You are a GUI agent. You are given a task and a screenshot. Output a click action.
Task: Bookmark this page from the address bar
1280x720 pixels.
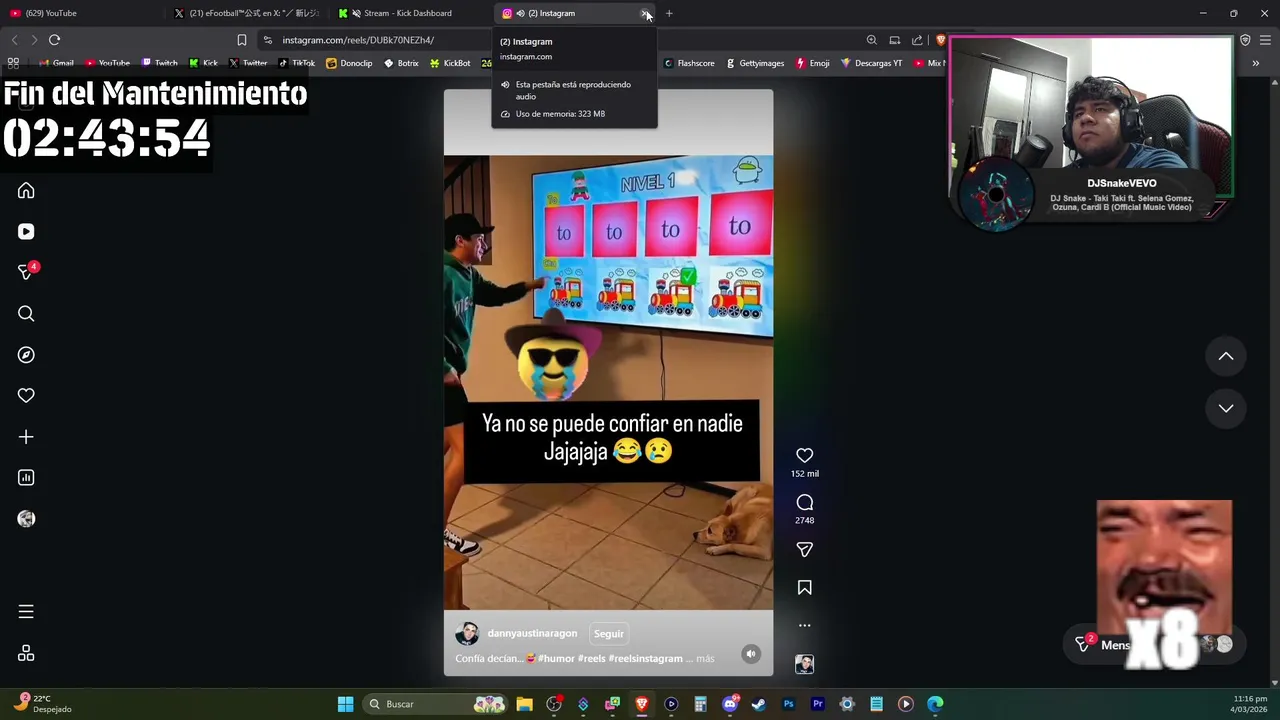pyautogui.click(x=241, y=40)
